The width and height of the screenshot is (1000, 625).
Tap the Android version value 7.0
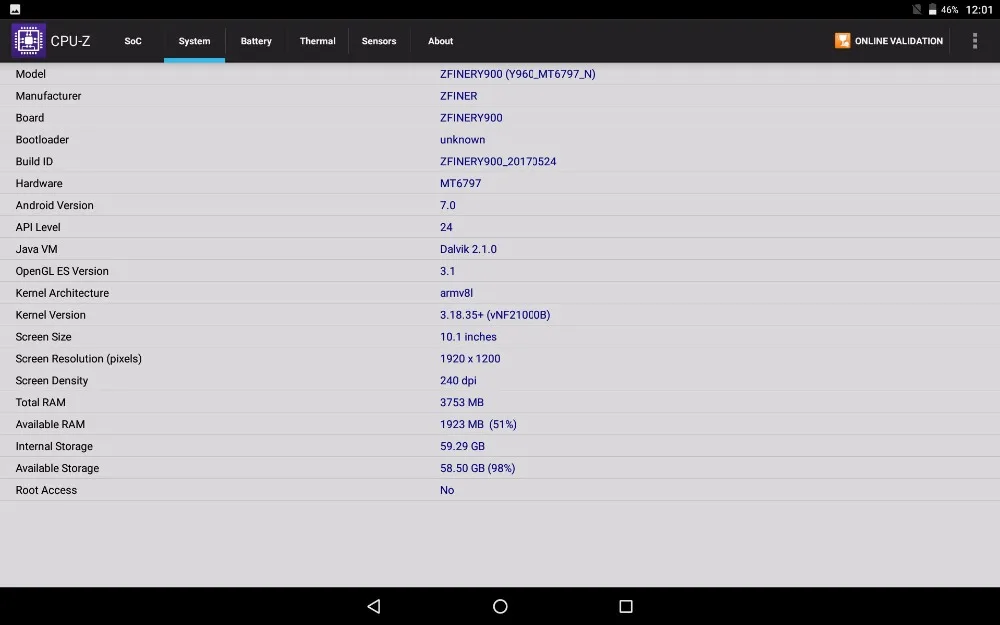click(448, 205)
